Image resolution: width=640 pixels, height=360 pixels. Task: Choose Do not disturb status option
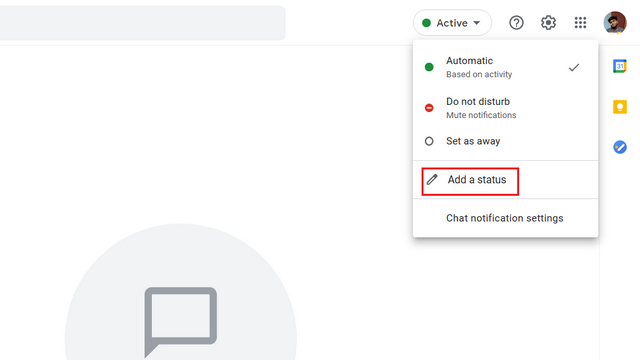505,108
